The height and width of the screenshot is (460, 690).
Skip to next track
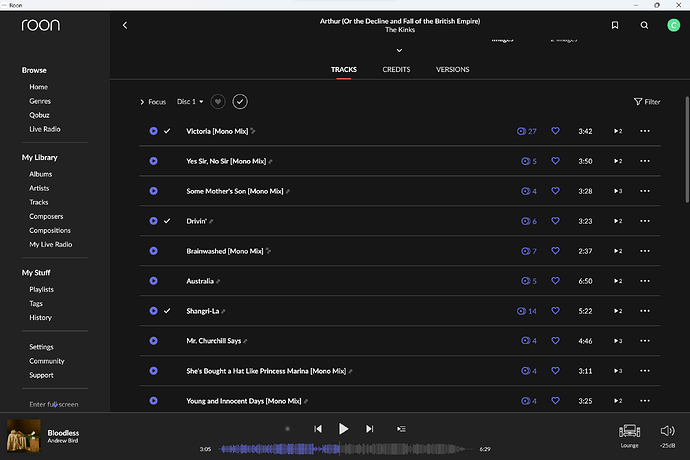pyautogui.click(x=369, y=429)
